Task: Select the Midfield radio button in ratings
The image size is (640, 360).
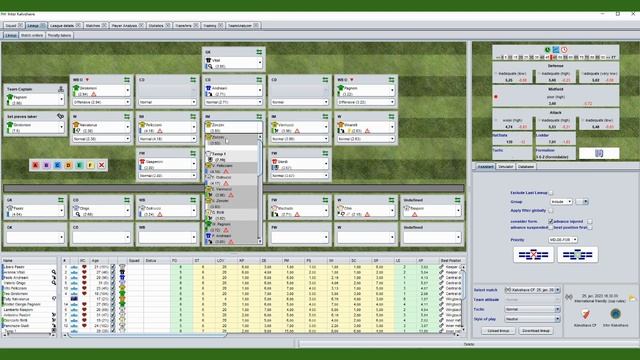Action: pos(496,97)
